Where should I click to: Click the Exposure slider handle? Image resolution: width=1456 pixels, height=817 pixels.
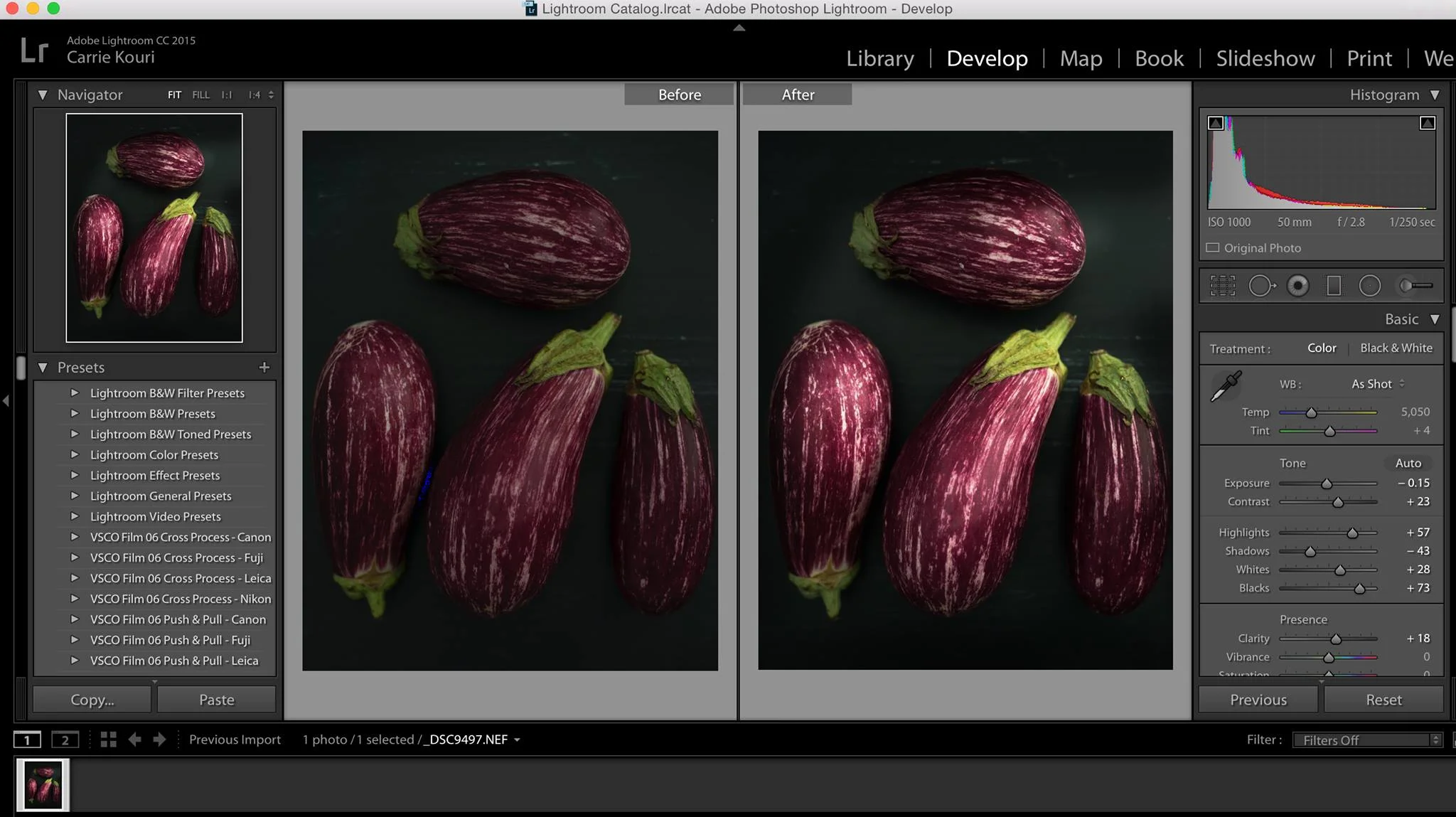tap(1326, 484)
